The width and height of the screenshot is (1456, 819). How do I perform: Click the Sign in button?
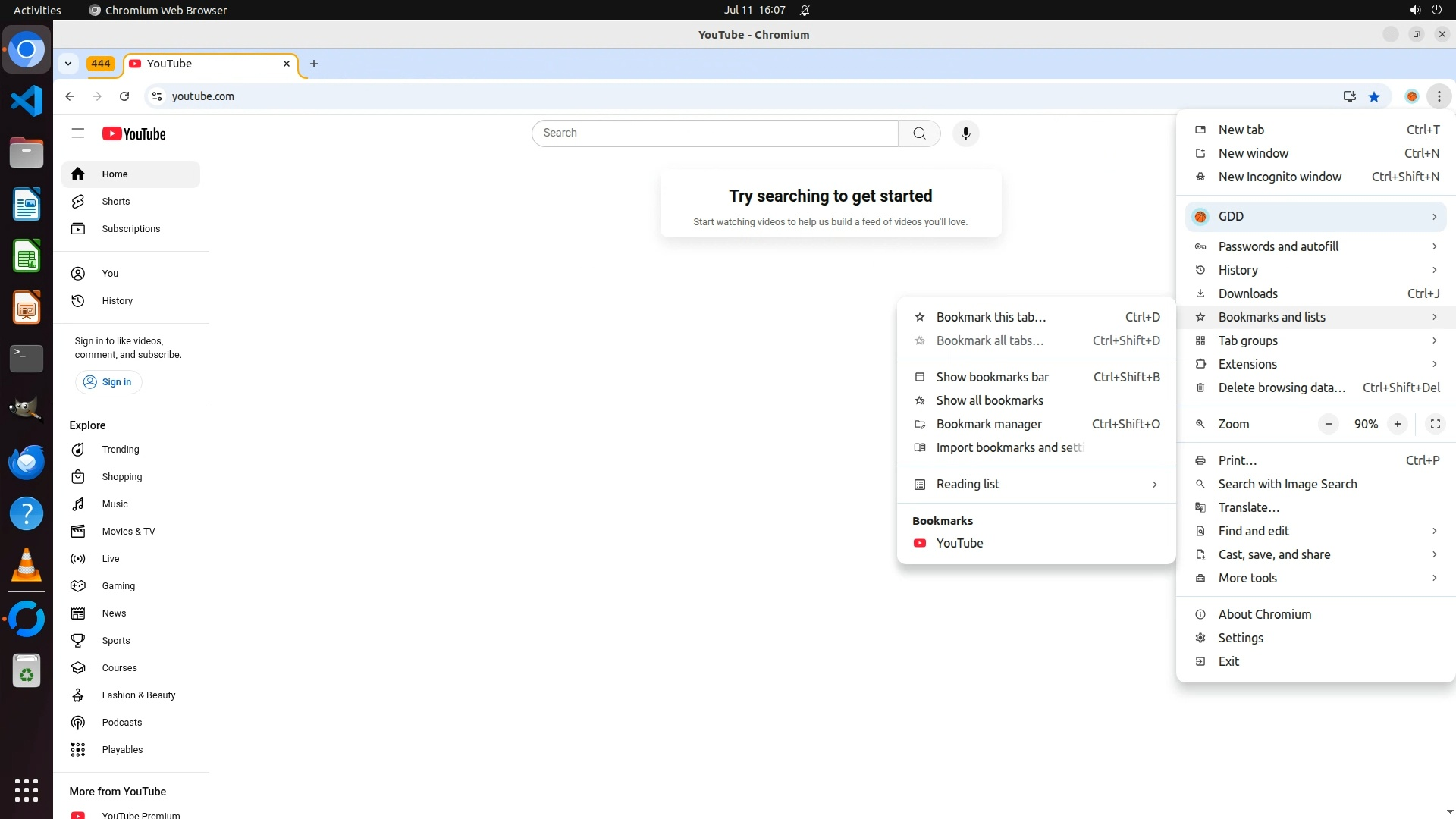click(x=108, y=382)
